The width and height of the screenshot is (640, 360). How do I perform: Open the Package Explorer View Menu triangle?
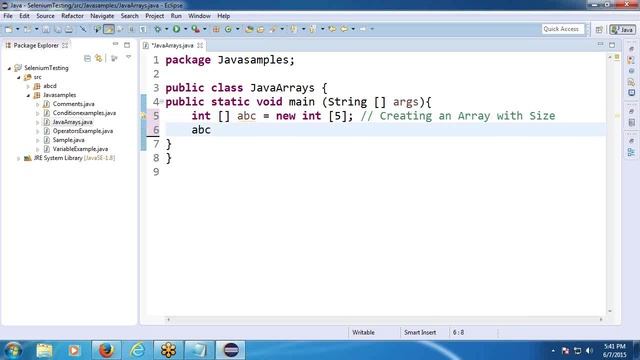(x=129, y=58)
